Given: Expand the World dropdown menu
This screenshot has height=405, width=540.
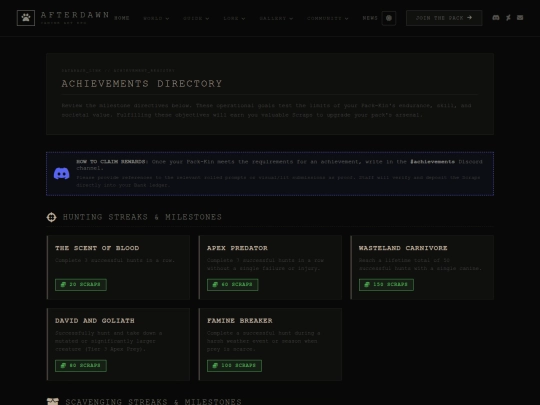Looking at the screenshot, I should click(156, 18).
